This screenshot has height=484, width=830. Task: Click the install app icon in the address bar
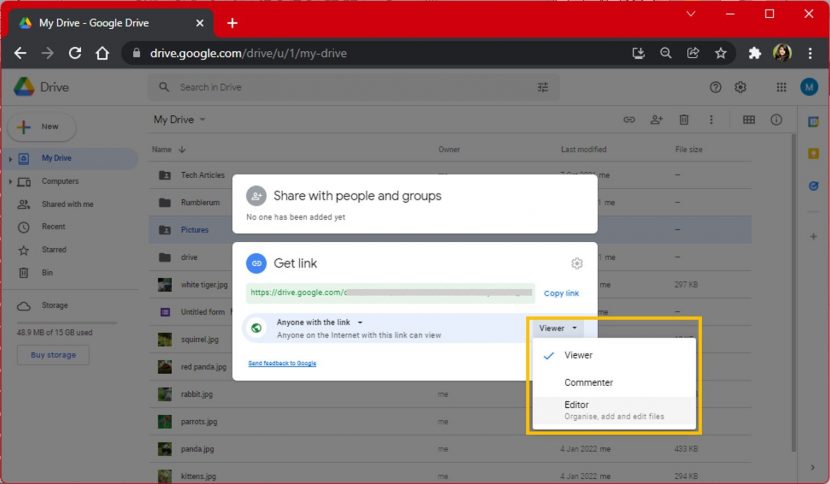coord(638,53)
